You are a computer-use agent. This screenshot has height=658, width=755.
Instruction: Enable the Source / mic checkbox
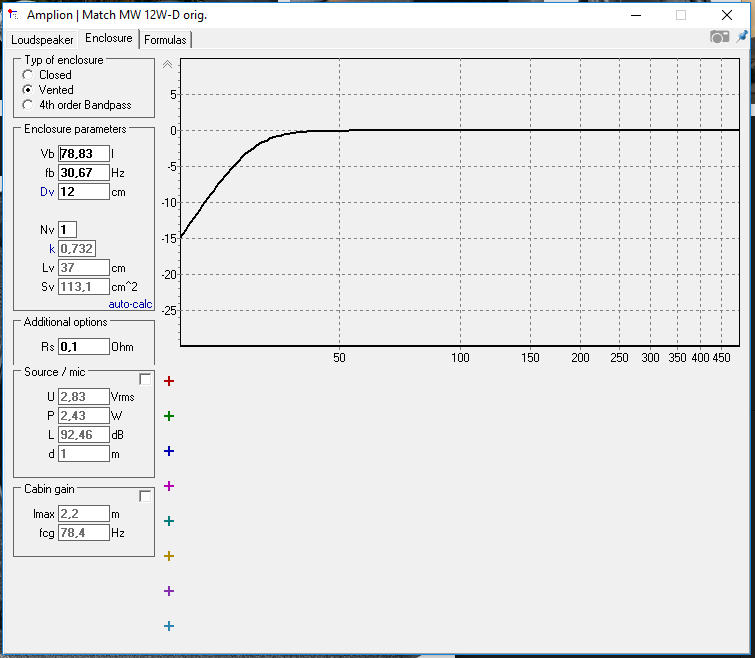(145, 379)
